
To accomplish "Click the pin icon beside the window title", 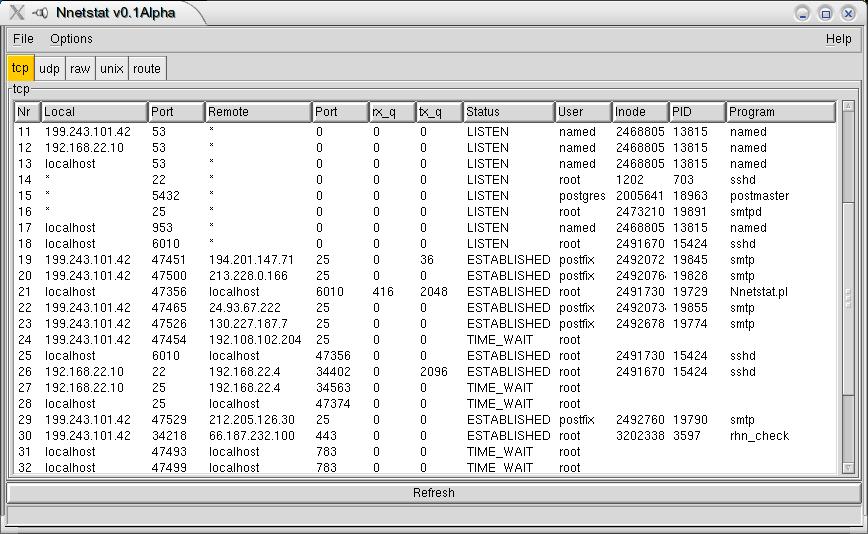I will coord(40,13).
